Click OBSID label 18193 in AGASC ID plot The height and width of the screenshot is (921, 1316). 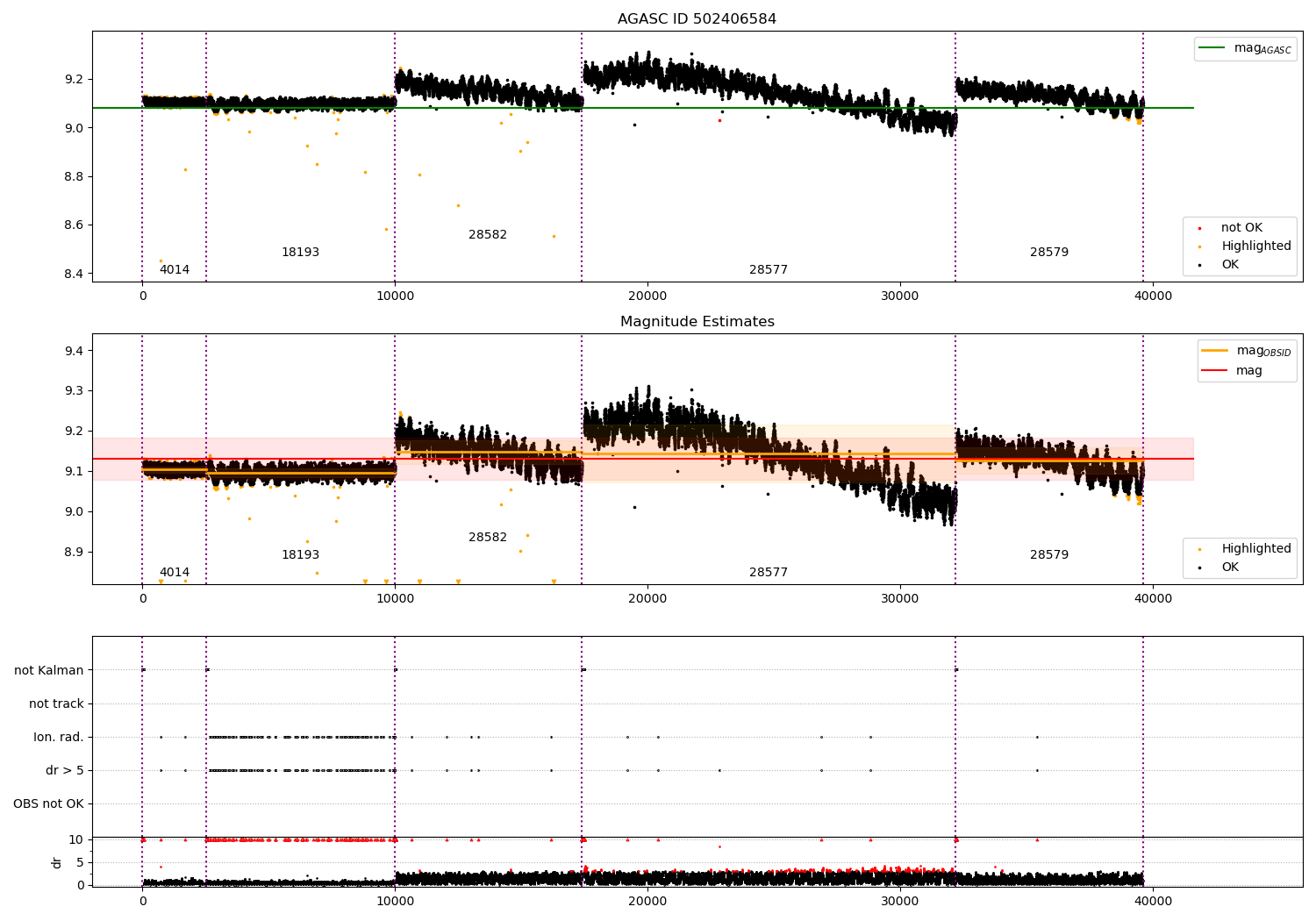pos(300,252)
